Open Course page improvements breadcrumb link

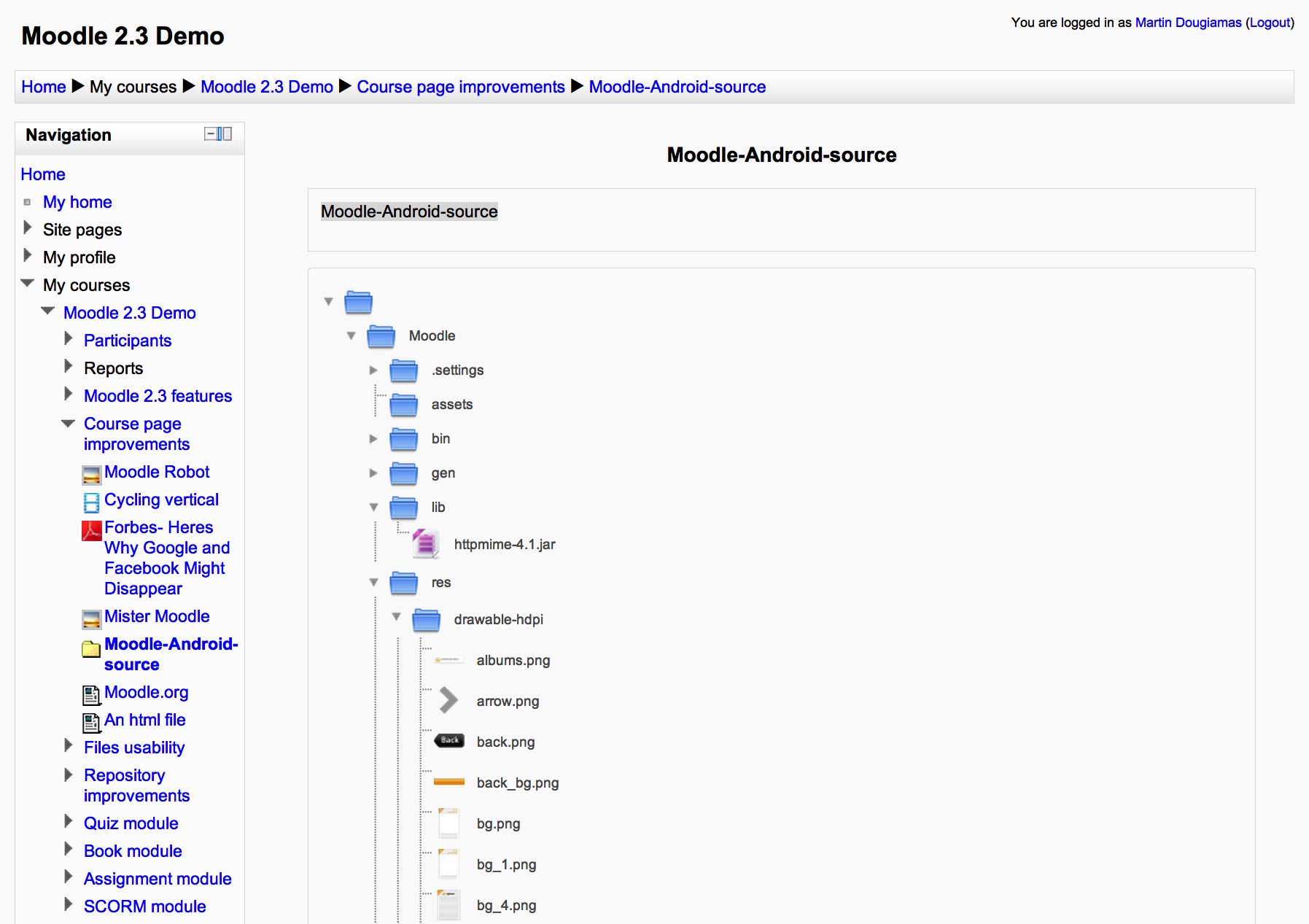(461, 87)
